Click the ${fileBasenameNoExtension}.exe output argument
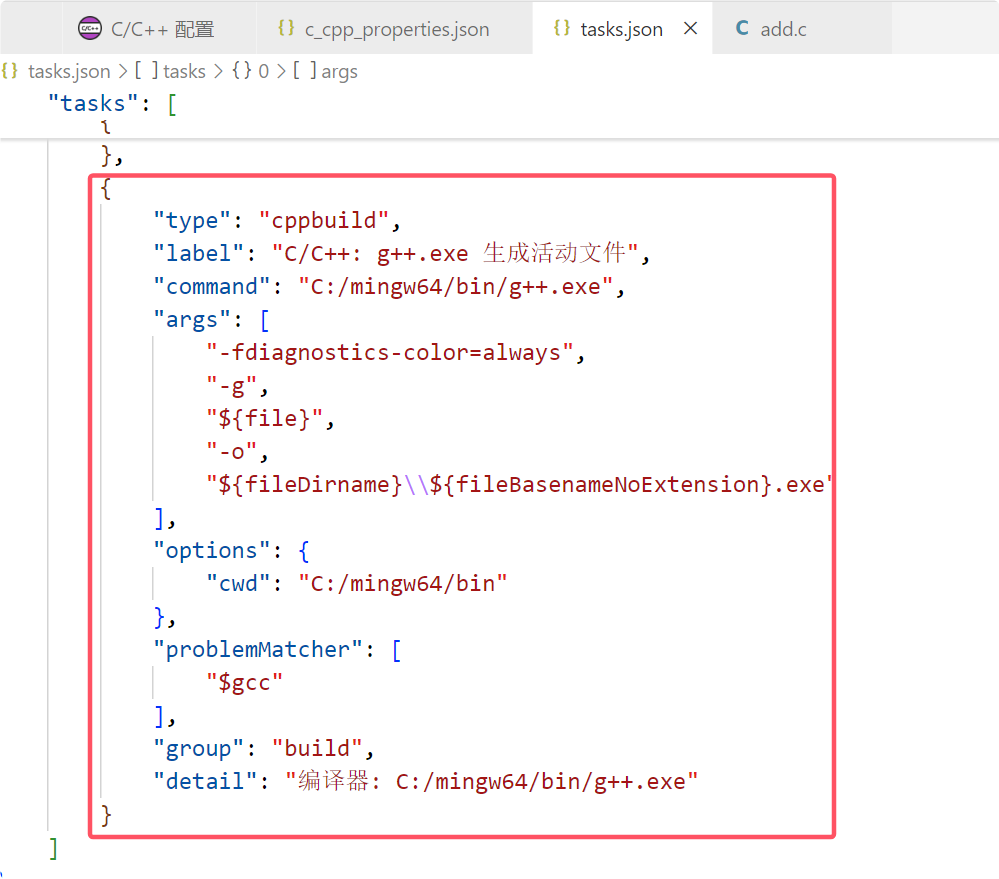Screen dimensions: 999x879 [519, 485]
